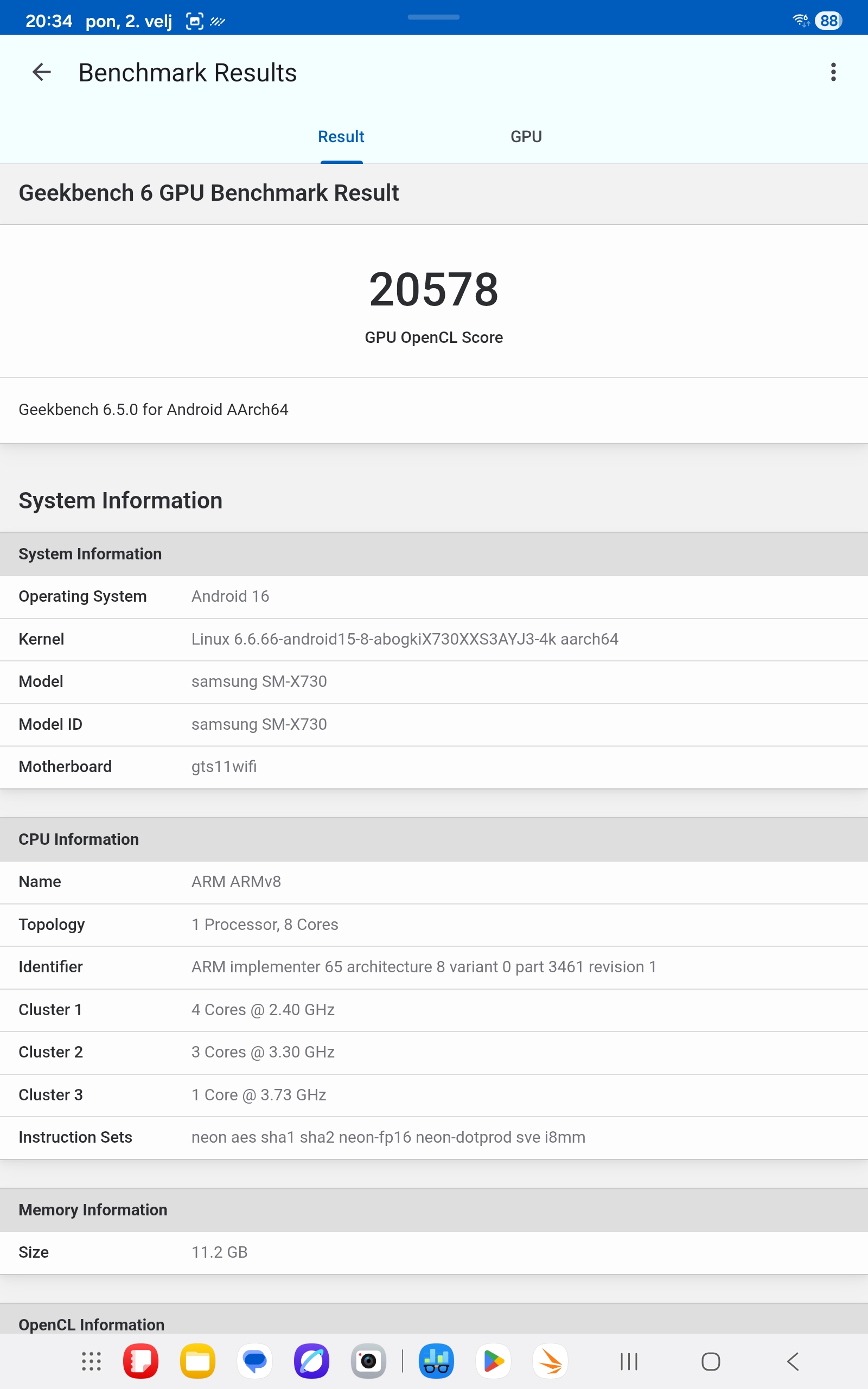This screenshot has height=1389, width=868.
Task: Launch the orange swoosh app icon
Action: click(x=550, y=1361)
